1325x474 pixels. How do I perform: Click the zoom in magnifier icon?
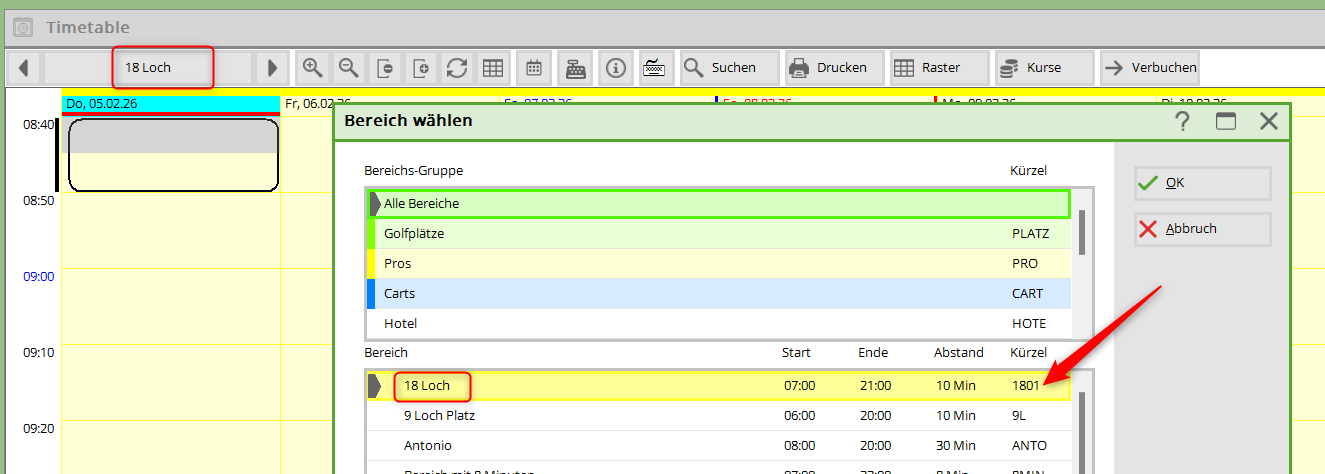point(313,68)
